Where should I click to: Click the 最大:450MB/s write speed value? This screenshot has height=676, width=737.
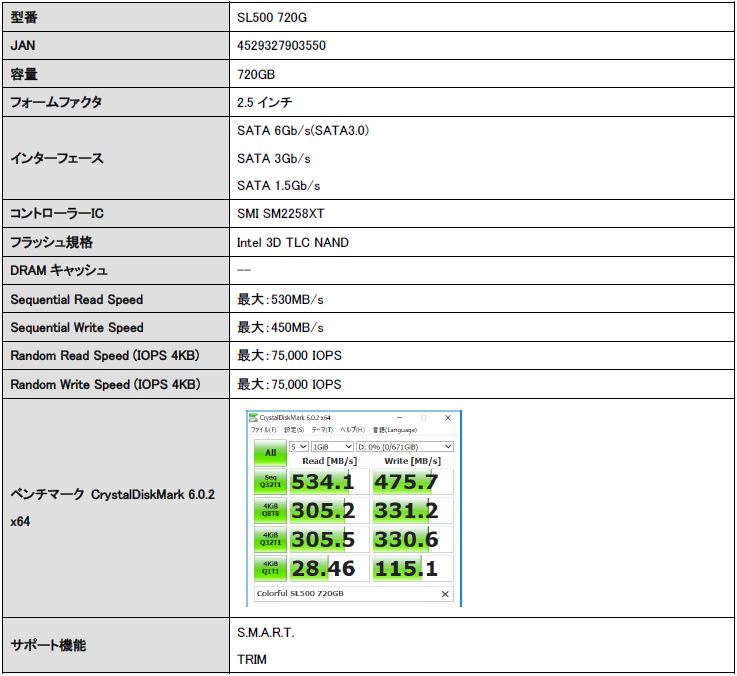(280, 327)
